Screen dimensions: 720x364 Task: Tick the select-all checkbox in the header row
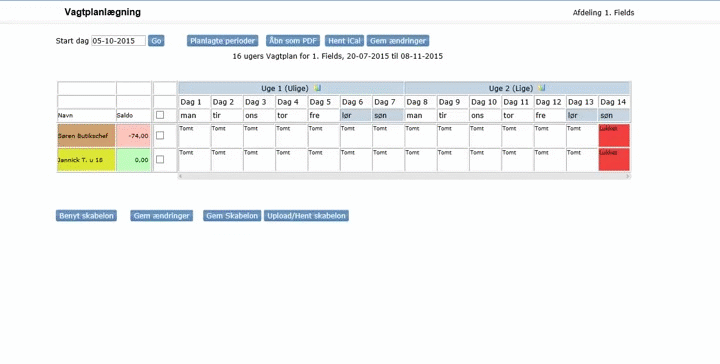coord(160,115)
